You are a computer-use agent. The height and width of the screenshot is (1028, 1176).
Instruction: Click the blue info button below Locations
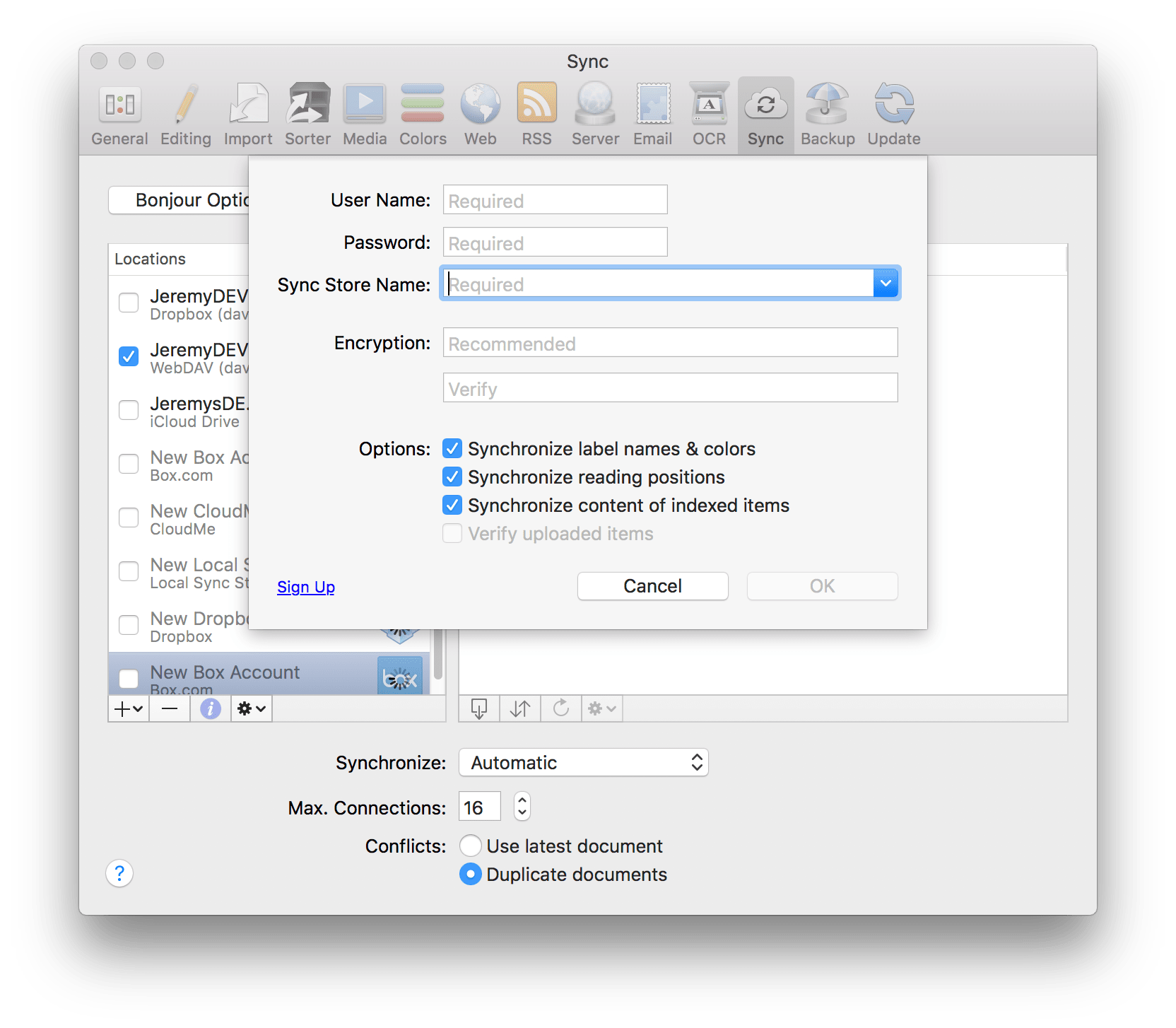click(x=210, y=708)
